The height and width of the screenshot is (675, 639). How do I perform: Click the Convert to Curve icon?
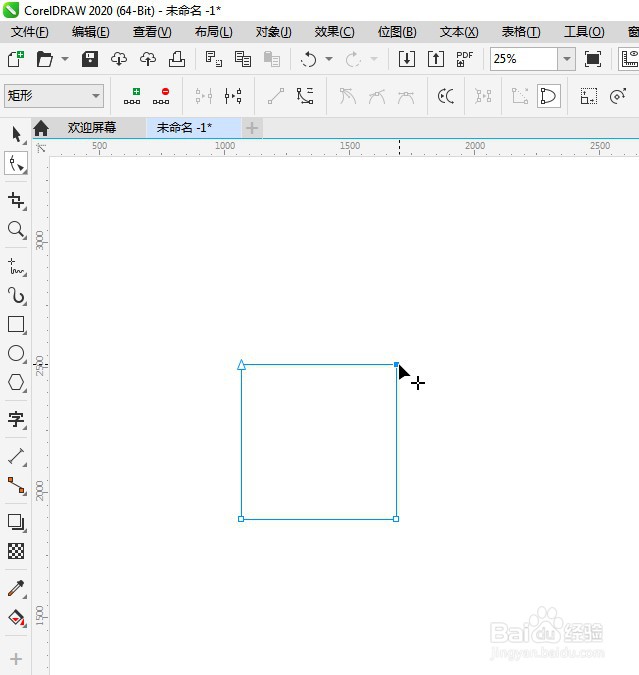click(305, 96)
